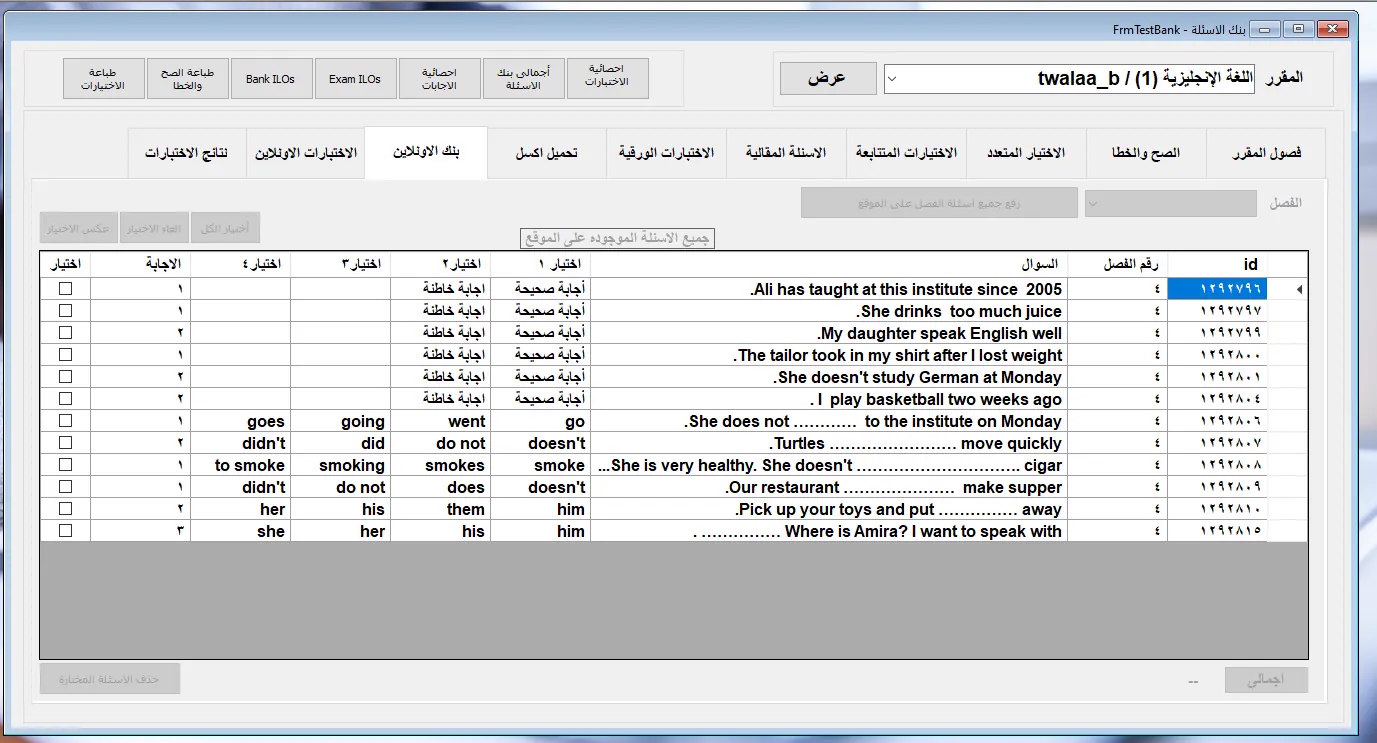Select the بنك الاونلاين tab
The height and width of the screenshot is (743, 1377).
[x=426, y=152]
